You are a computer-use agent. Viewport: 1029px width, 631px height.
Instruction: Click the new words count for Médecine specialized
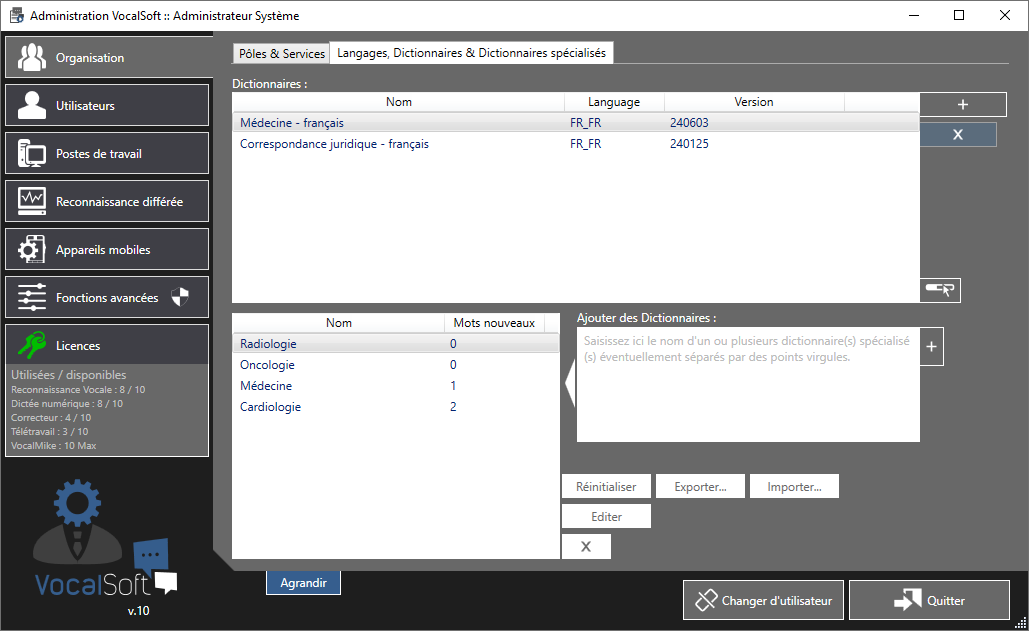pyautogui.click(x=453, y=386)
